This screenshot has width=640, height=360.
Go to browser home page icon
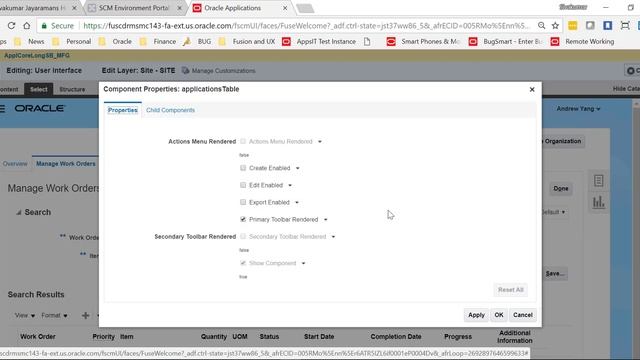click(x=27, y=26)
